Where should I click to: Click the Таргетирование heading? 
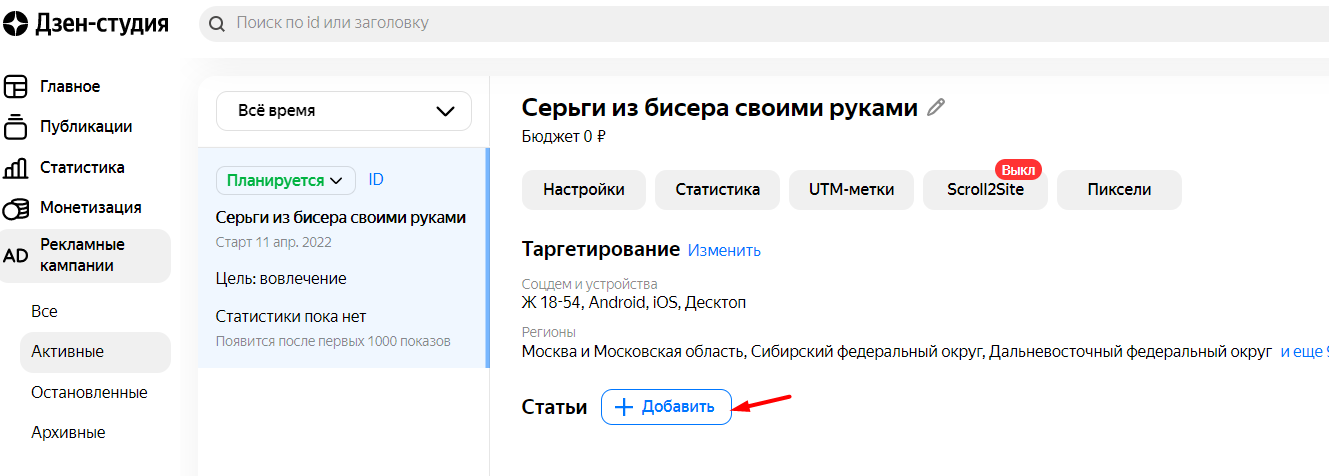coord(600,249)
